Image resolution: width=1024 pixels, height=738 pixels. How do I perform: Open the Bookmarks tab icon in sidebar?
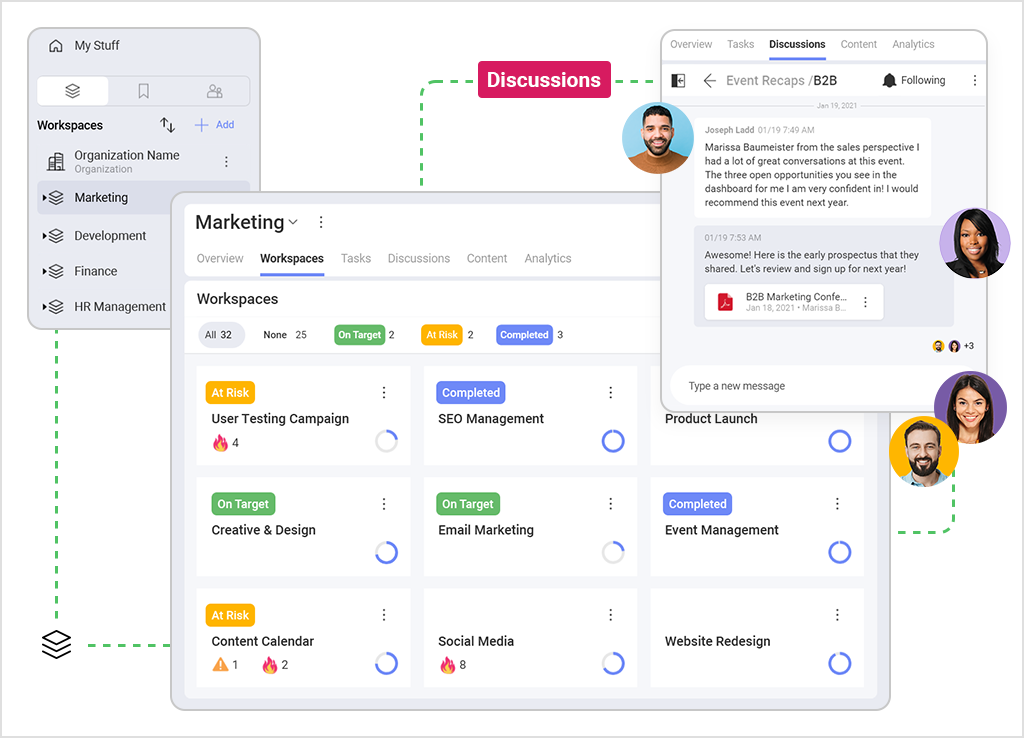(143, 90)
